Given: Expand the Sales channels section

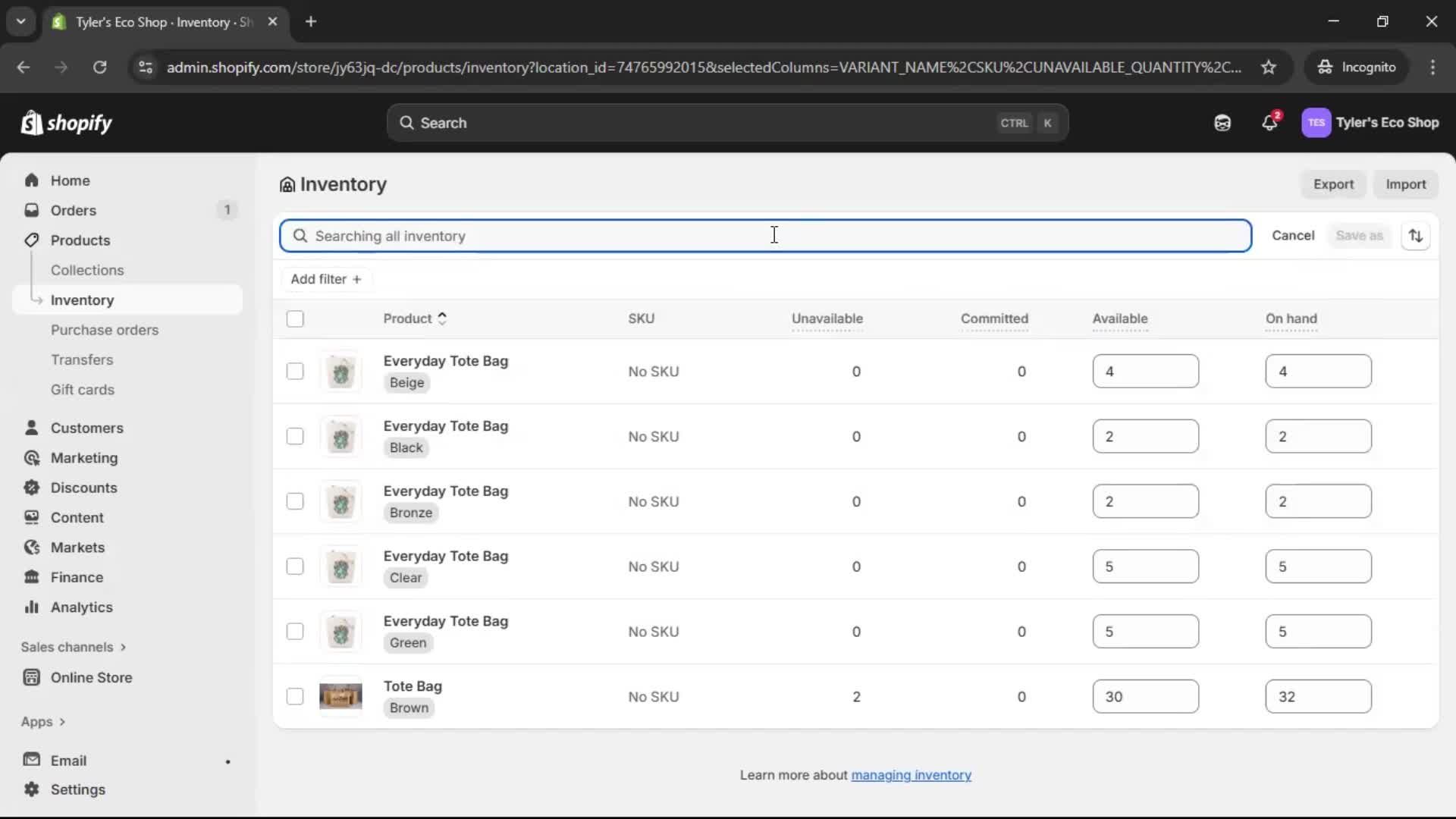Looking at the screenshot, I should 73,647.
